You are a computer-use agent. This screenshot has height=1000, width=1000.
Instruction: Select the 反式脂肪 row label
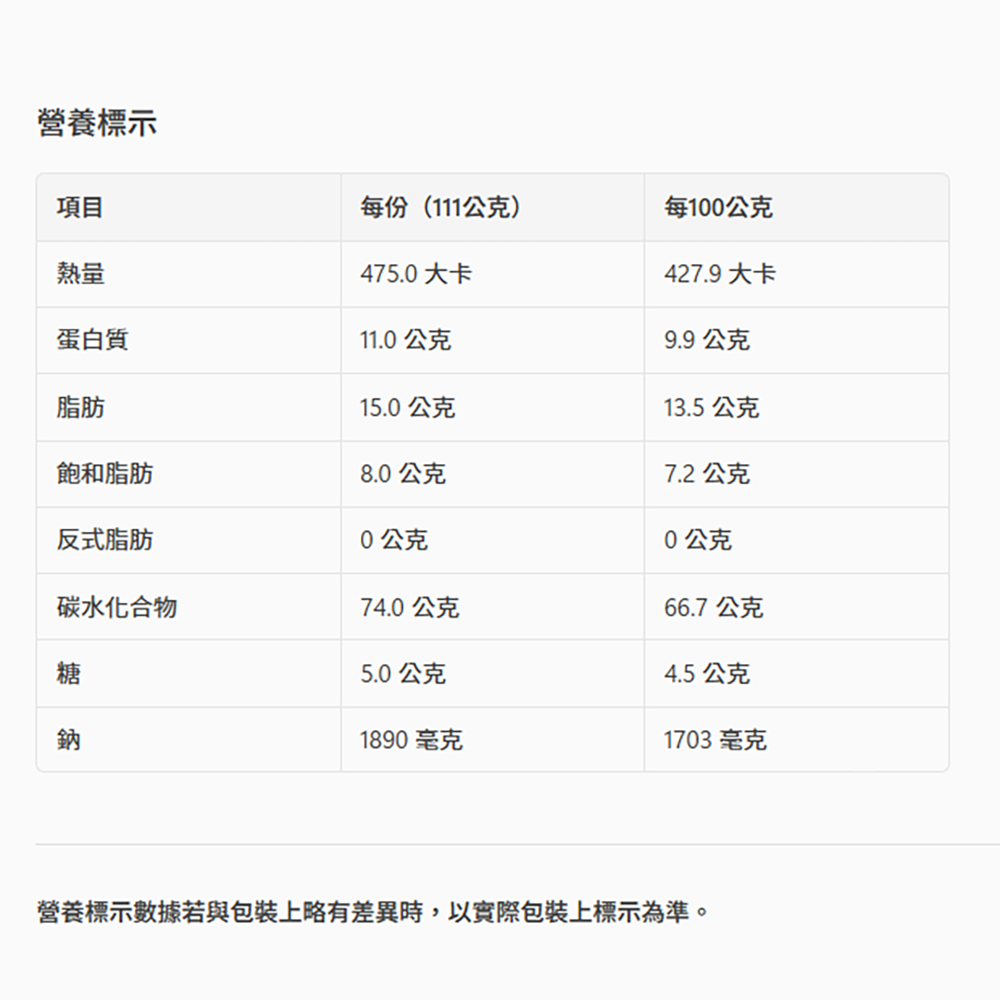(105, 540)
